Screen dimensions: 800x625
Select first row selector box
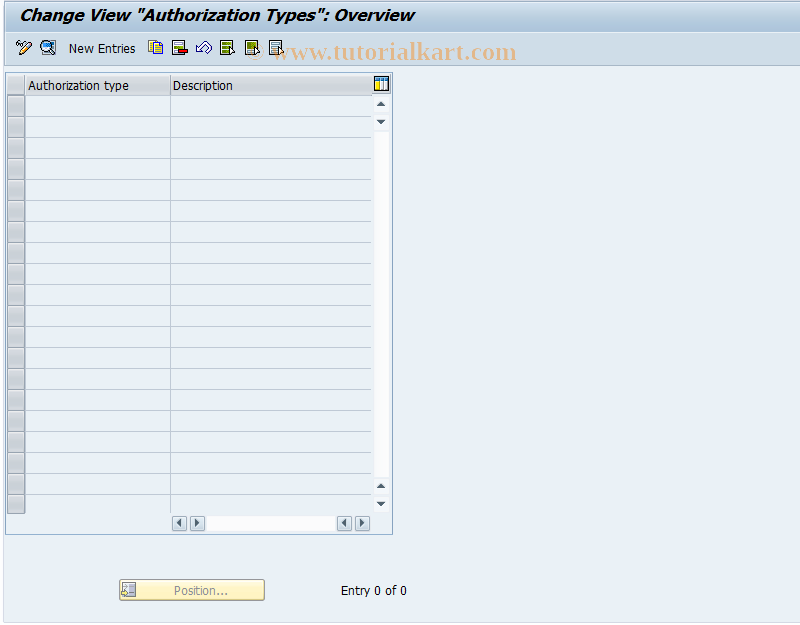pos(16,106)
